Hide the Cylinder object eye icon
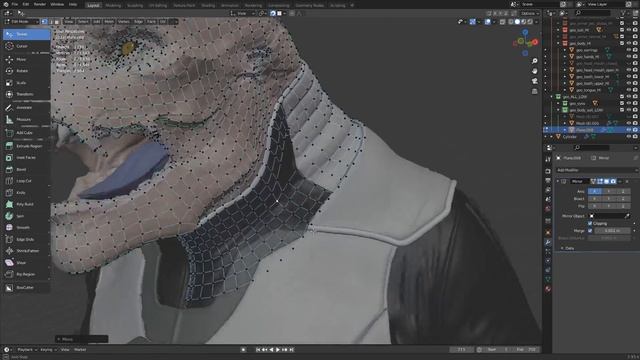 tap(629, 136)
